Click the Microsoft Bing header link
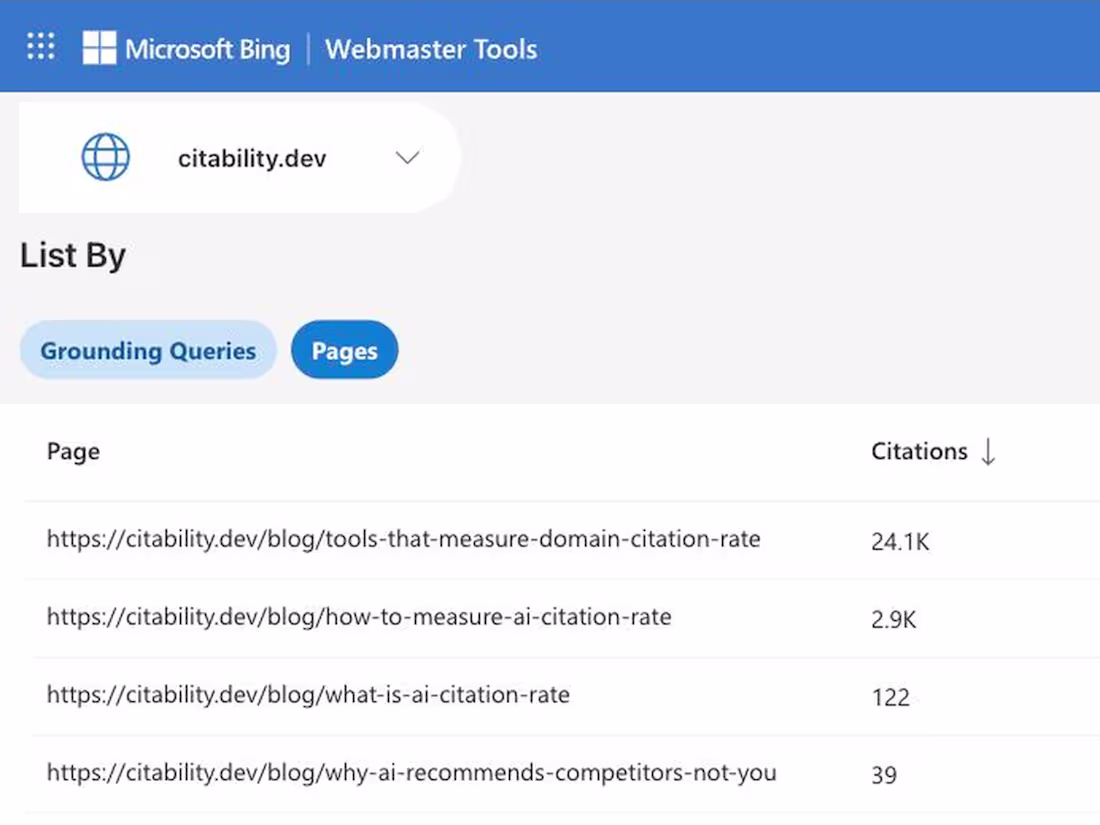The width and height of the screenshot is (1100, 825). [207, 49]
